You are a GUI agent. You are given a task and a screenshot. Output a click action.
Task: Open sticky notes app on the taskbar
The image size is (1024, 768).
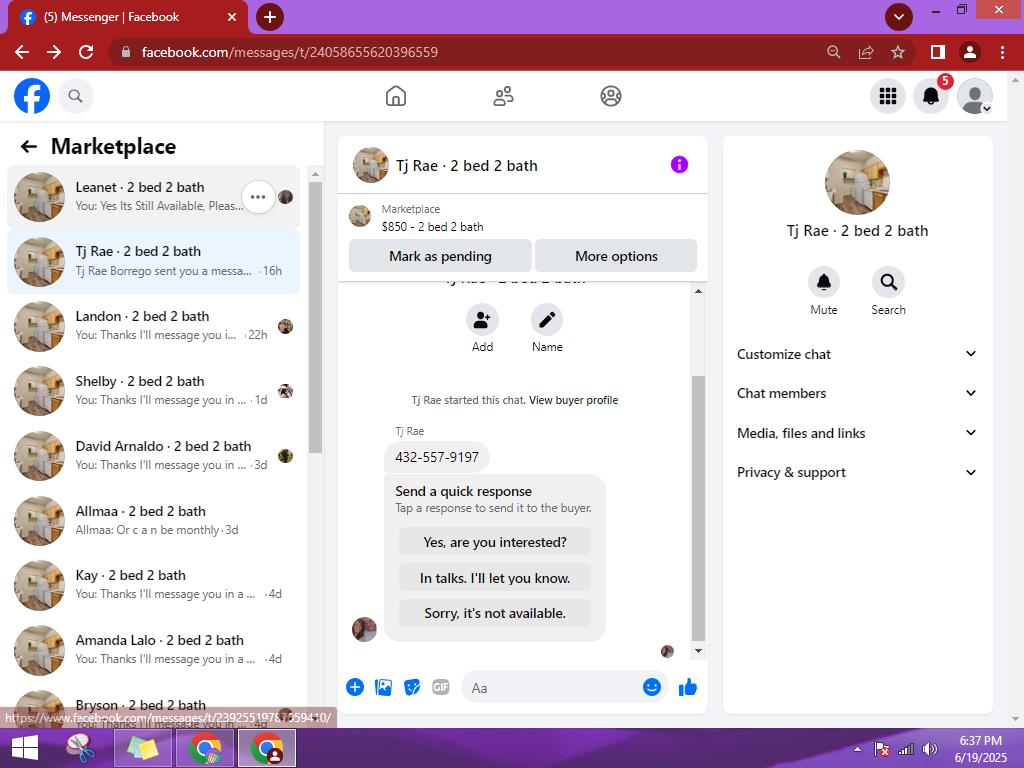(x=143, y=748)
